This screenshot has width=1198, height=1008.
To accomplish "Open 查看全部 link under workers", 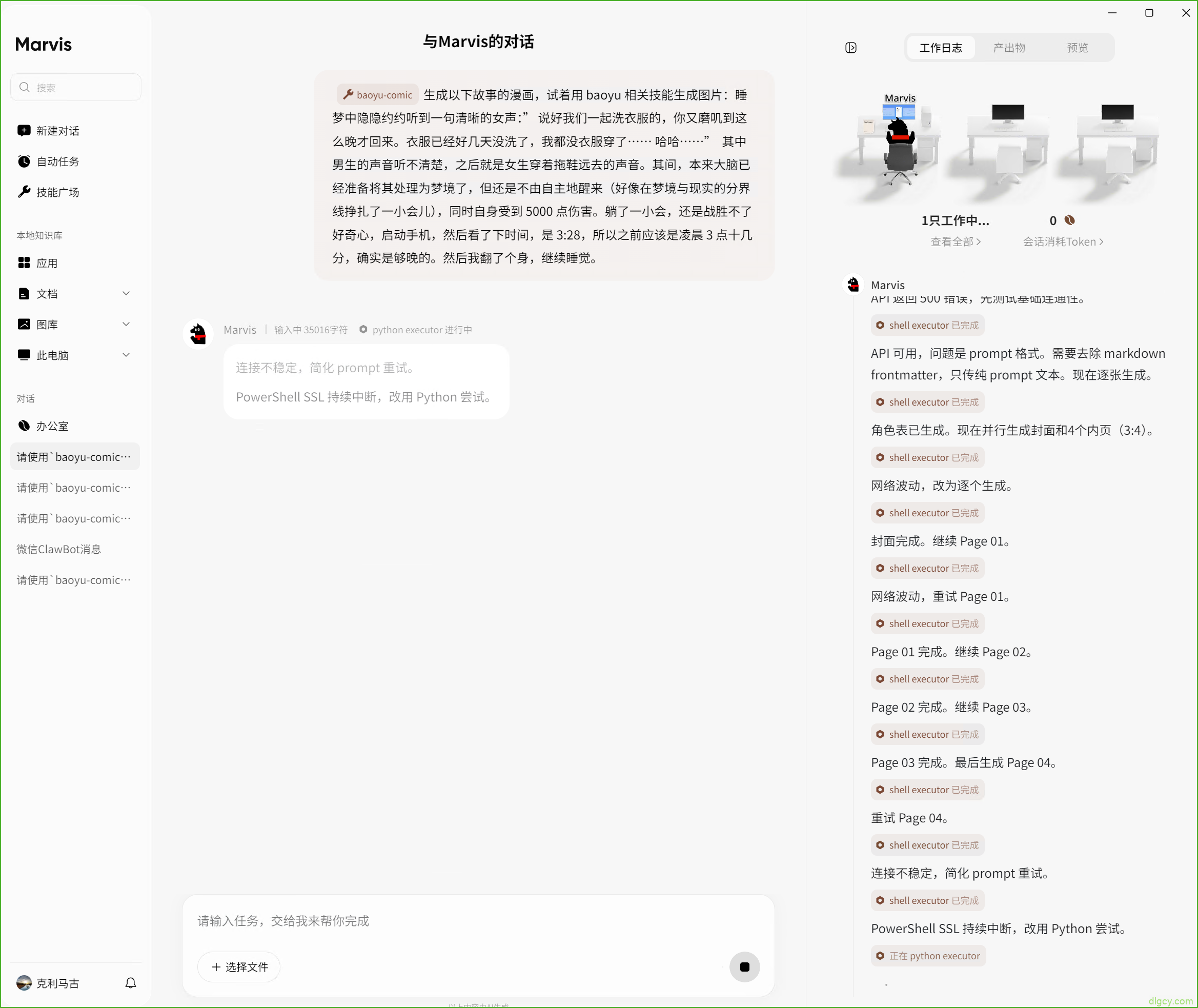I will pyautogui.click(x=955, y=241).
